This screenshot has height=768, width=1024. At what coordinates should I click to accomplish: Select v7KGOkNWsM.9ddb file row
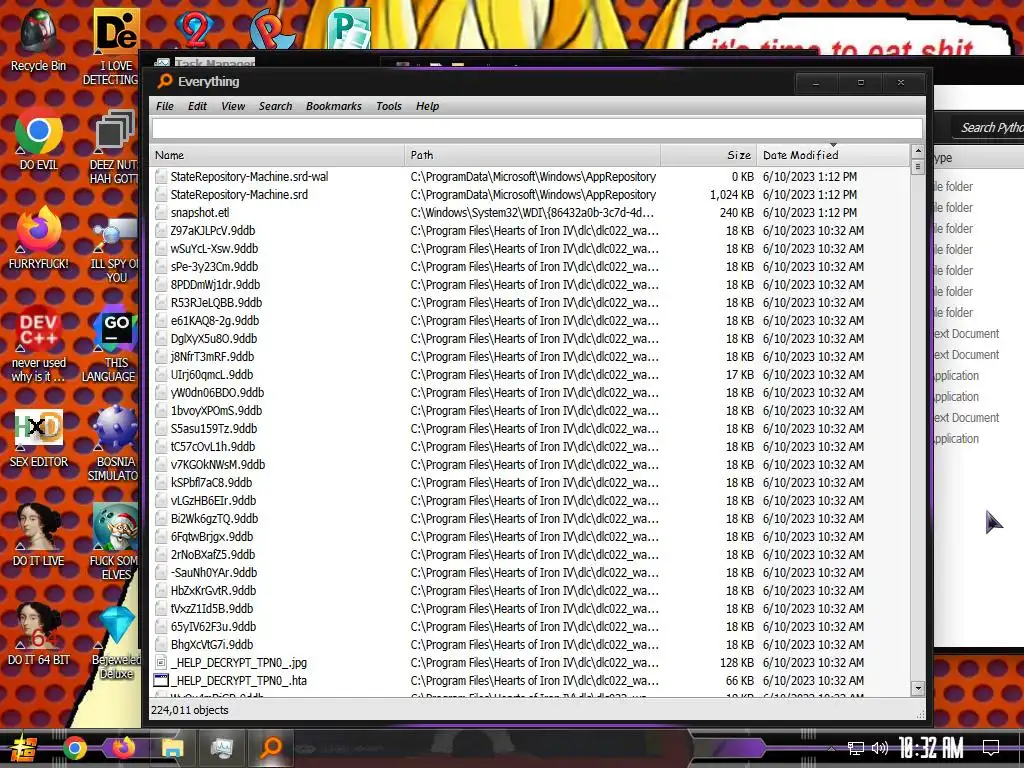pyautogui.click(x=530, y=464)
